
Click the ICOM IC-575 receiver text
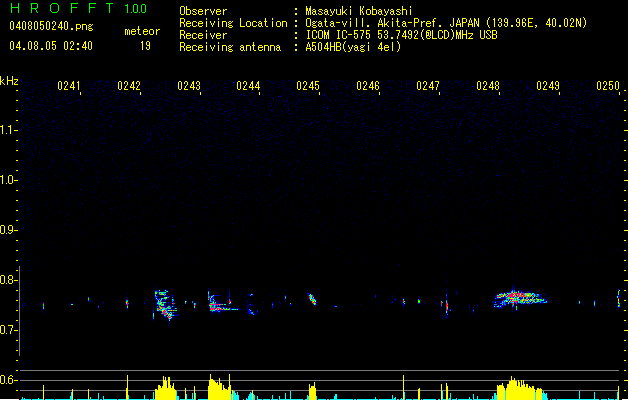point(402,35)
